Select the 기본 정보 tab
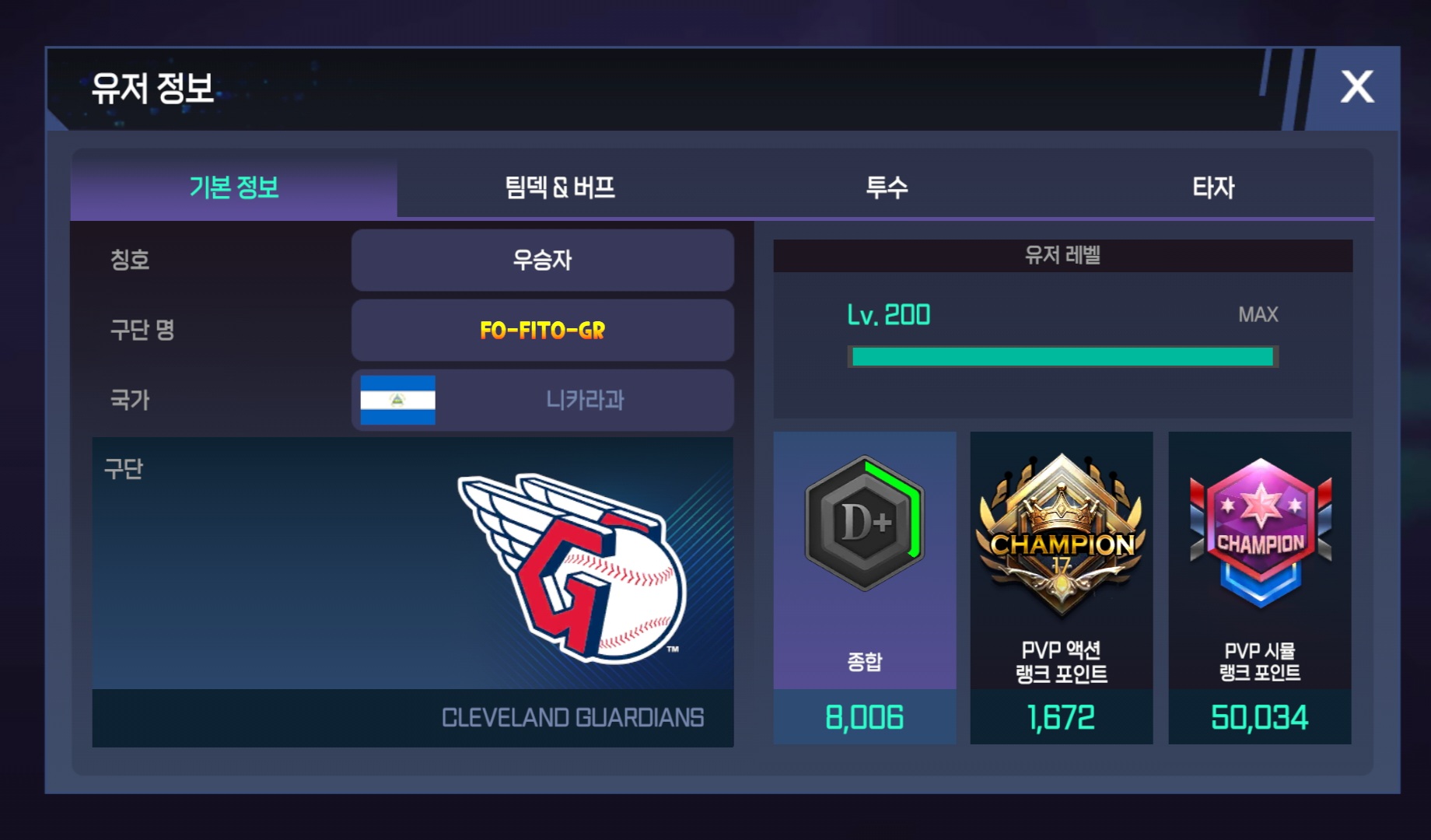 (234, 187)
